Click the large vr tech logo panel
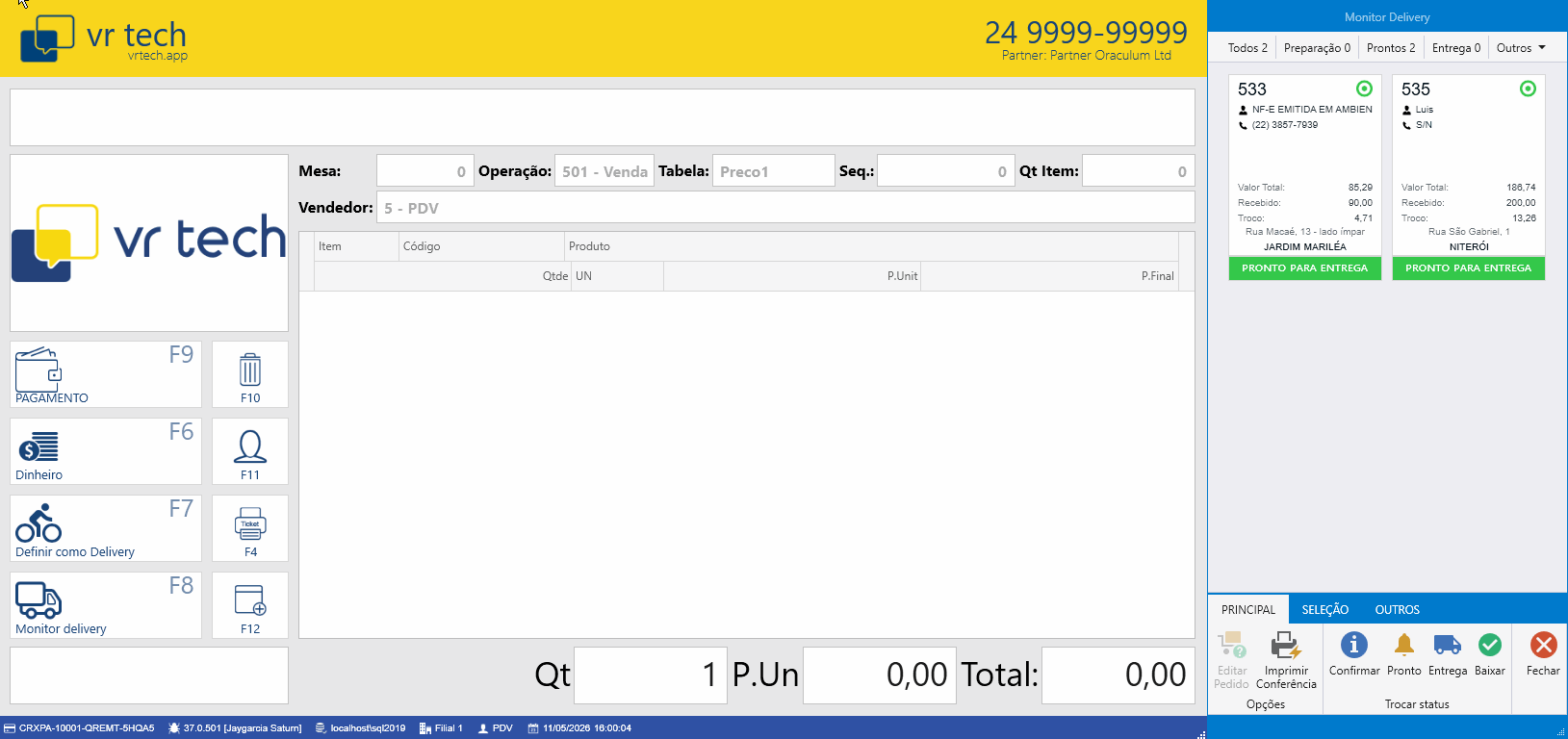 coord(149,242)
